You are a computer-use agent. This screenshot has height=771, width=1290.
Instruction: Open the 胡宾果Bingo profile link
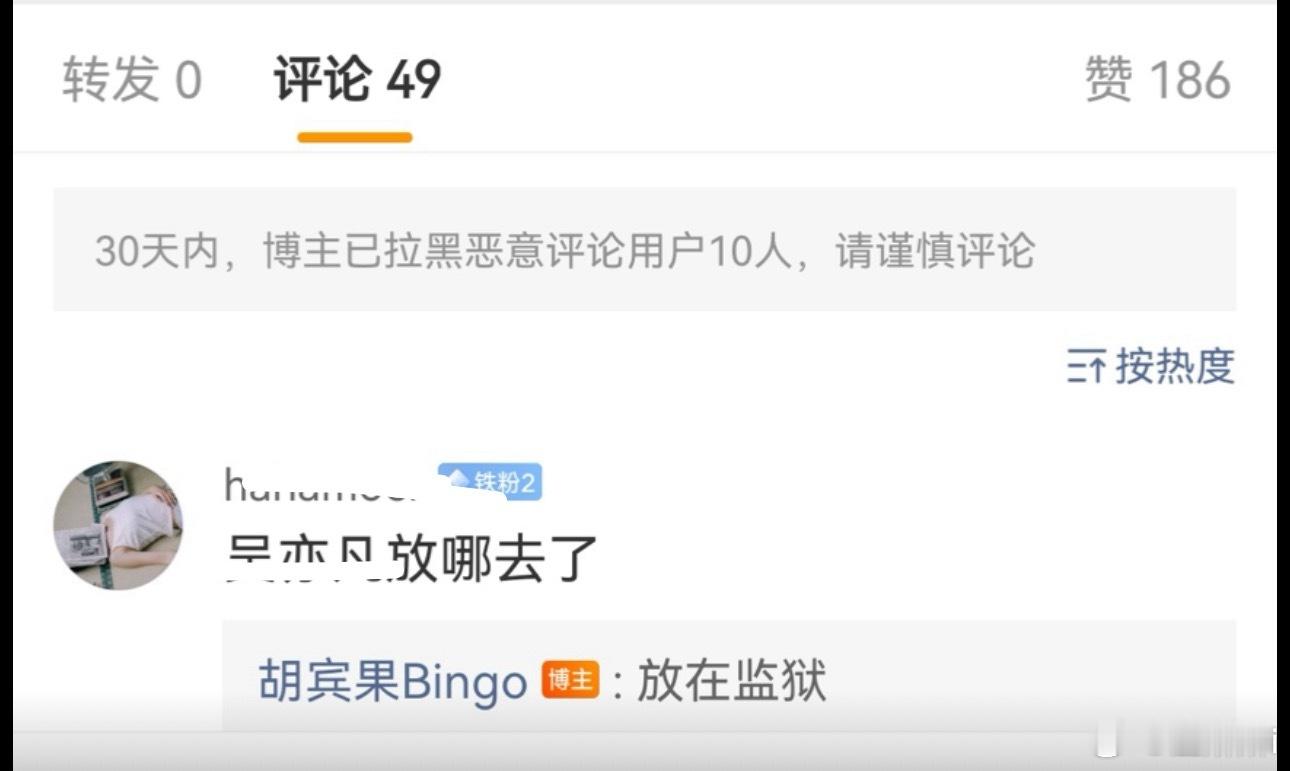tap(393, 682)
